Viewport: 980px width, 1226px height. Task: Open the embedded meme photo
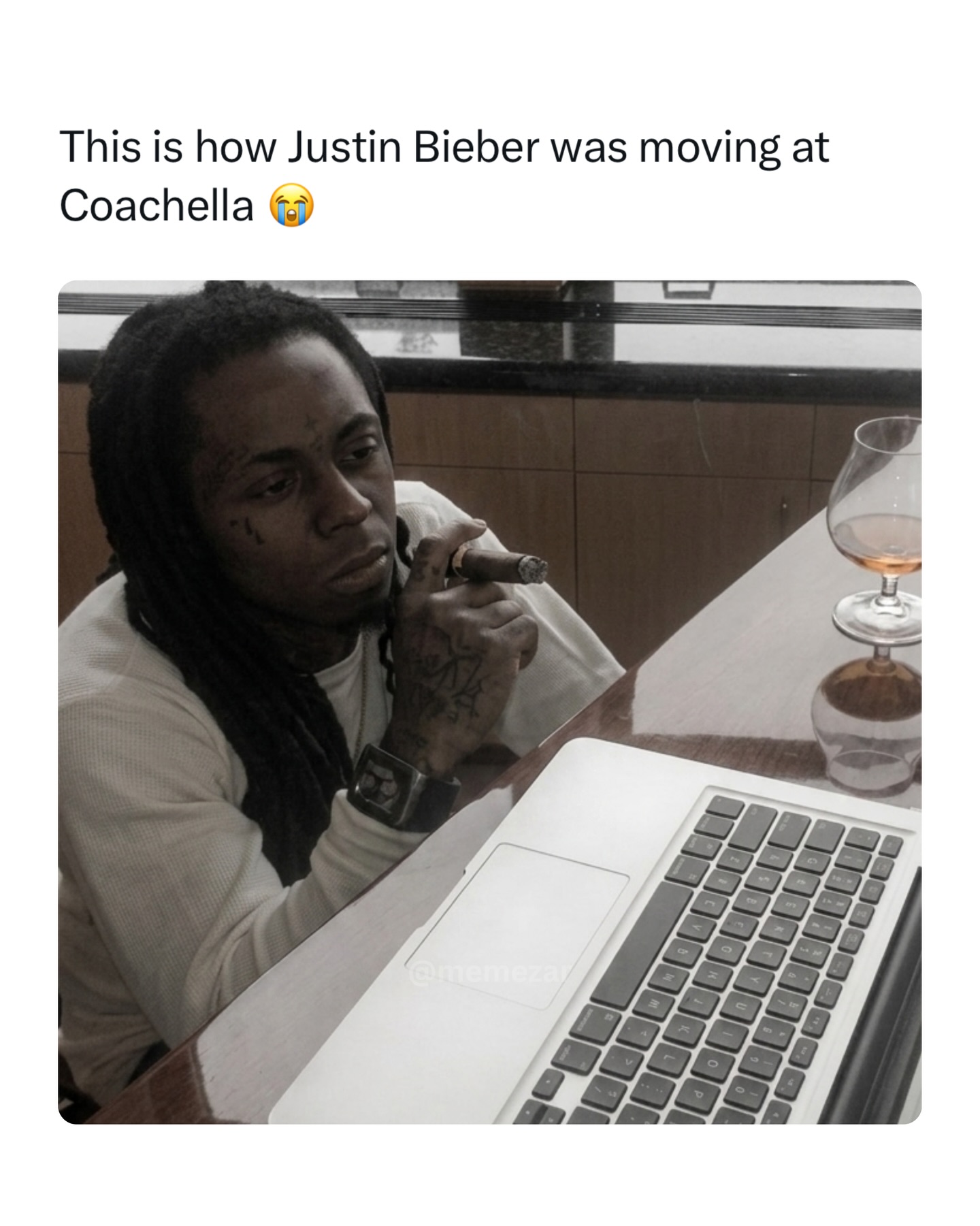click(x=490, y=703)
